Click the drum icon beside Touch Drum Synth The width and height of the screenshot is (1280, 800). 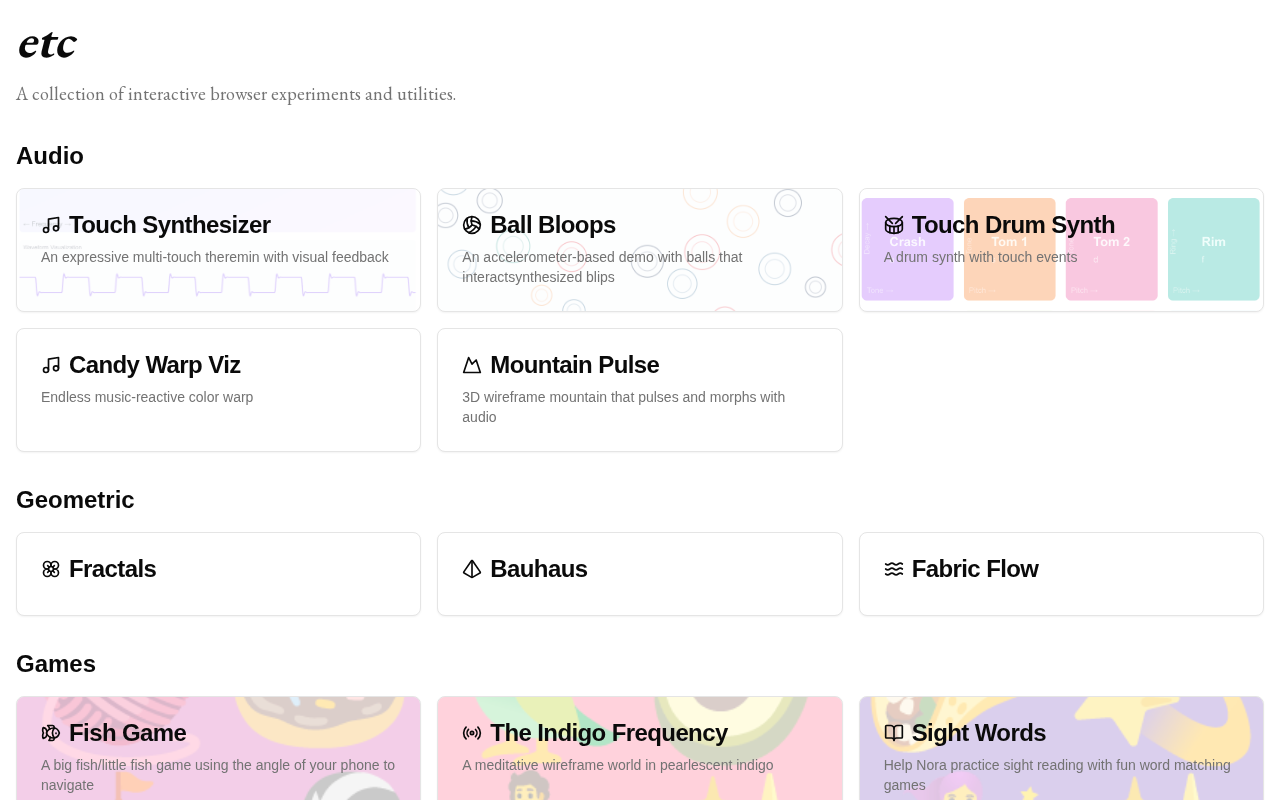894,225
